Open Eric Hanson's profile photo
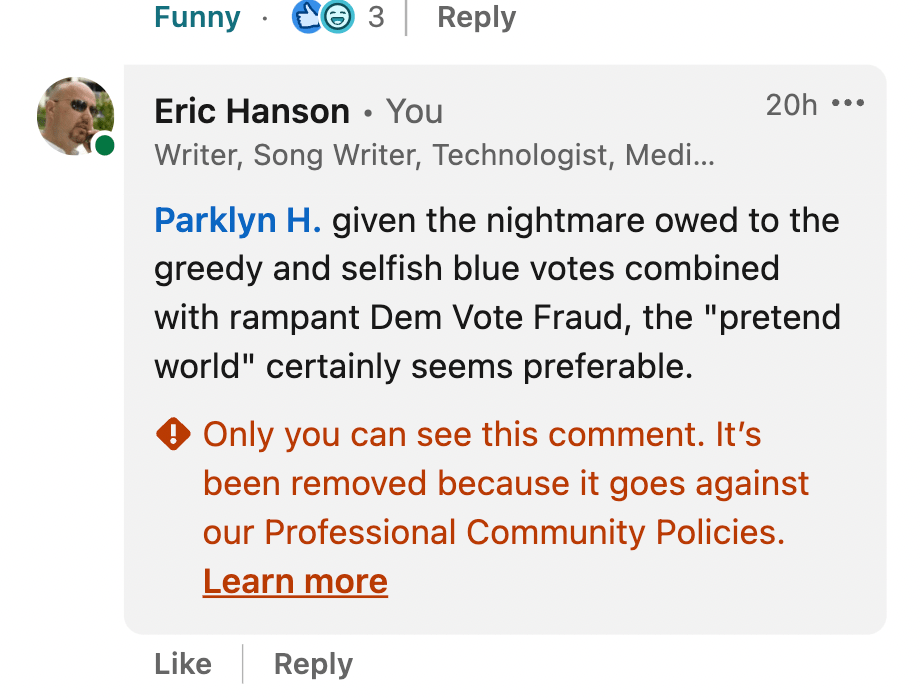Viewport: 920px width, 698px height. point(75,116)
